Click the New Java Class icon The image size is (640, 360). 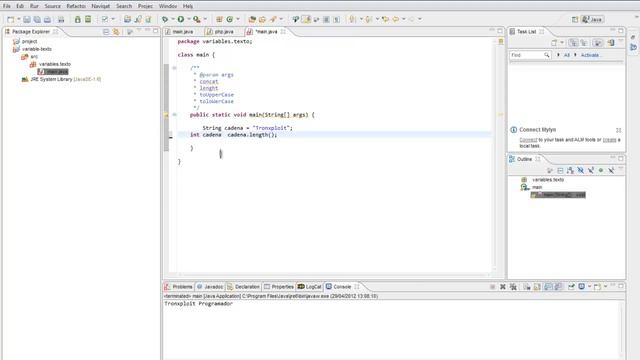(x=230, y=19)
